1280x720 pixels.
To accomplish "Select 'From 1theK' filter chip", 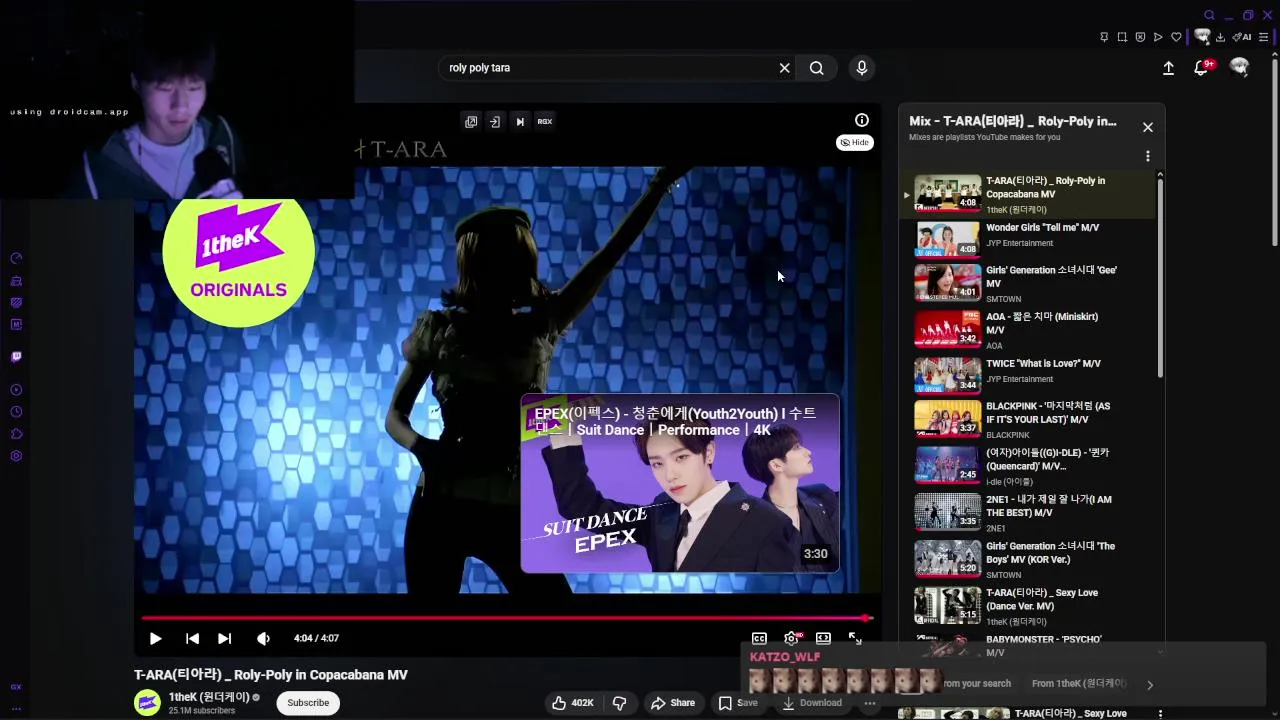I will click(x=1078, y=684).
